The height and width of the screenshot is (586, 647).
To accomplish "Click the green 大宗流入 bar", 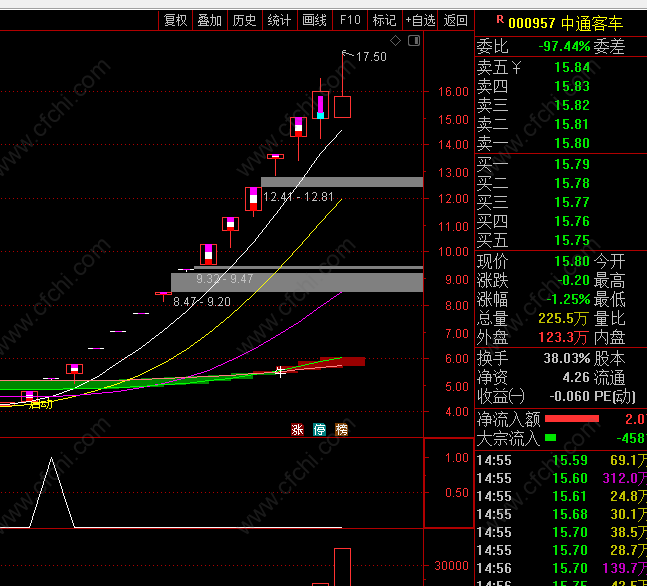I will pyautogui.click(x=550, y=437).
